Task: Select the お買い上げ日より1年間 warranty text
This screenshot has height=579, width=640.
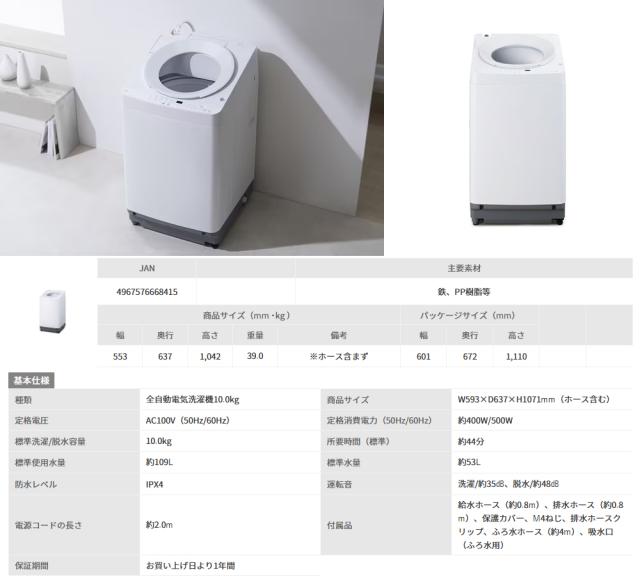Action: [x=191, y=566]
